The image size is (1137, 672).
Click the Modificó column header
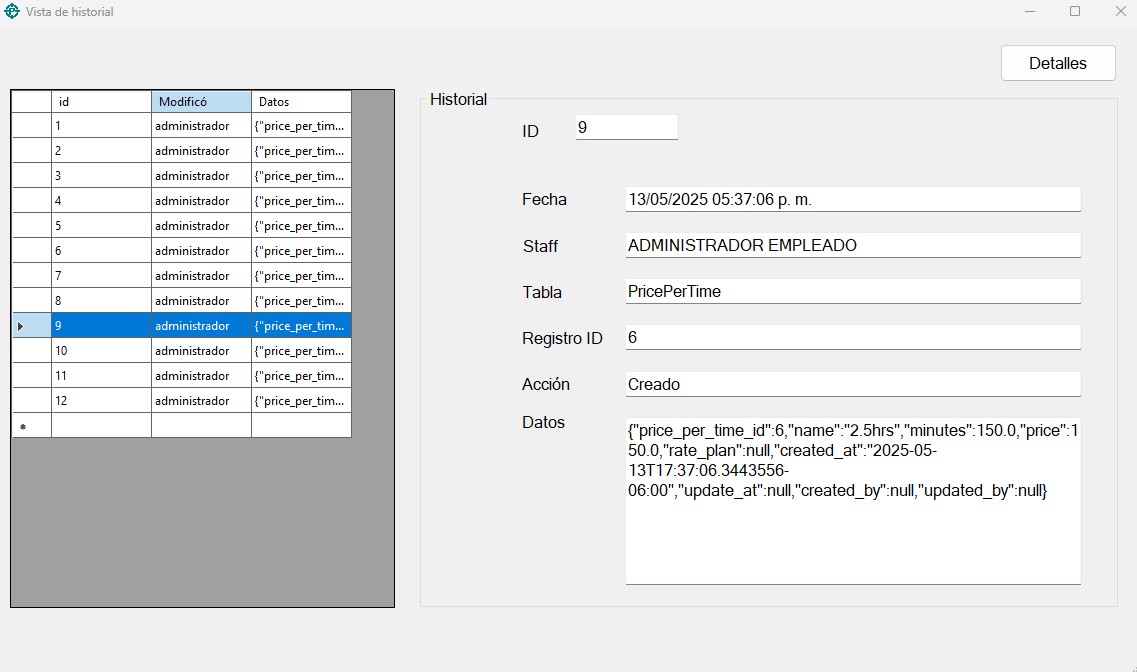tap(201, 102)
